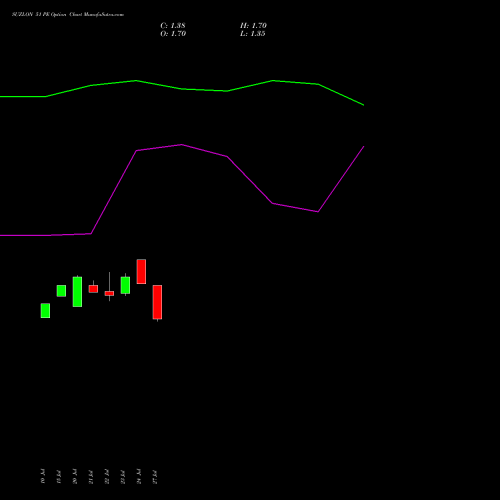Click the small red candle above 21 Jul
500x500 pixels.
coord(93,289)
